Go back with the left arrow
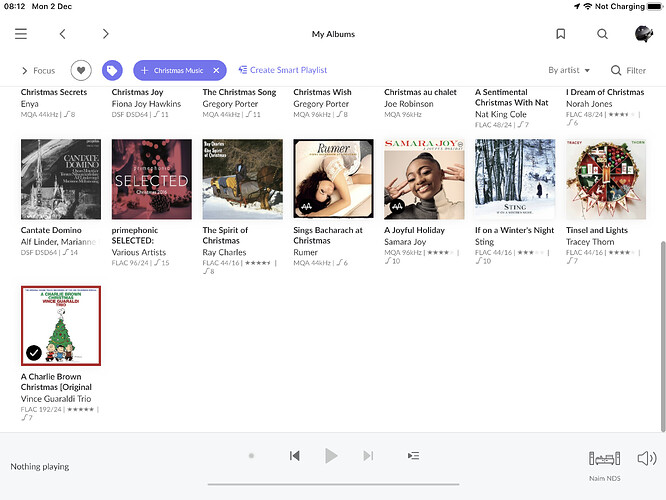 point(62,34)
